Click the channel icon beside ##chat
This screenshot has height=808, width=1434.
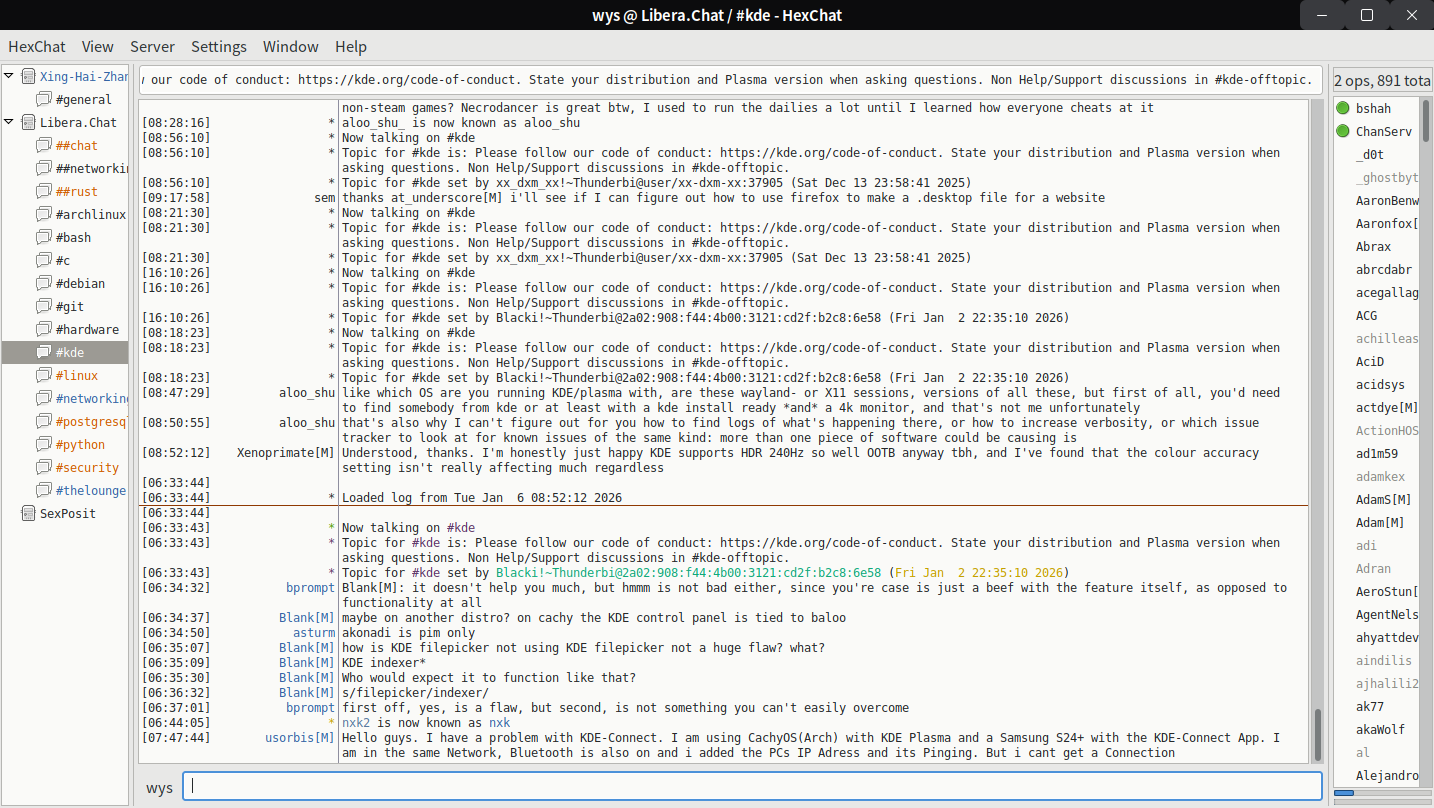(44, 145)
